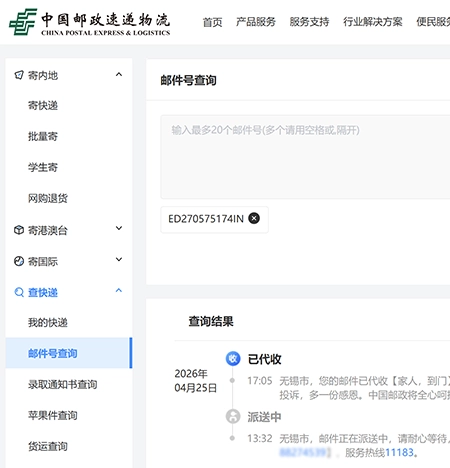Select 网购退货 in the sidebar
This screenshot has height=468, width=450.
point(48,198)
